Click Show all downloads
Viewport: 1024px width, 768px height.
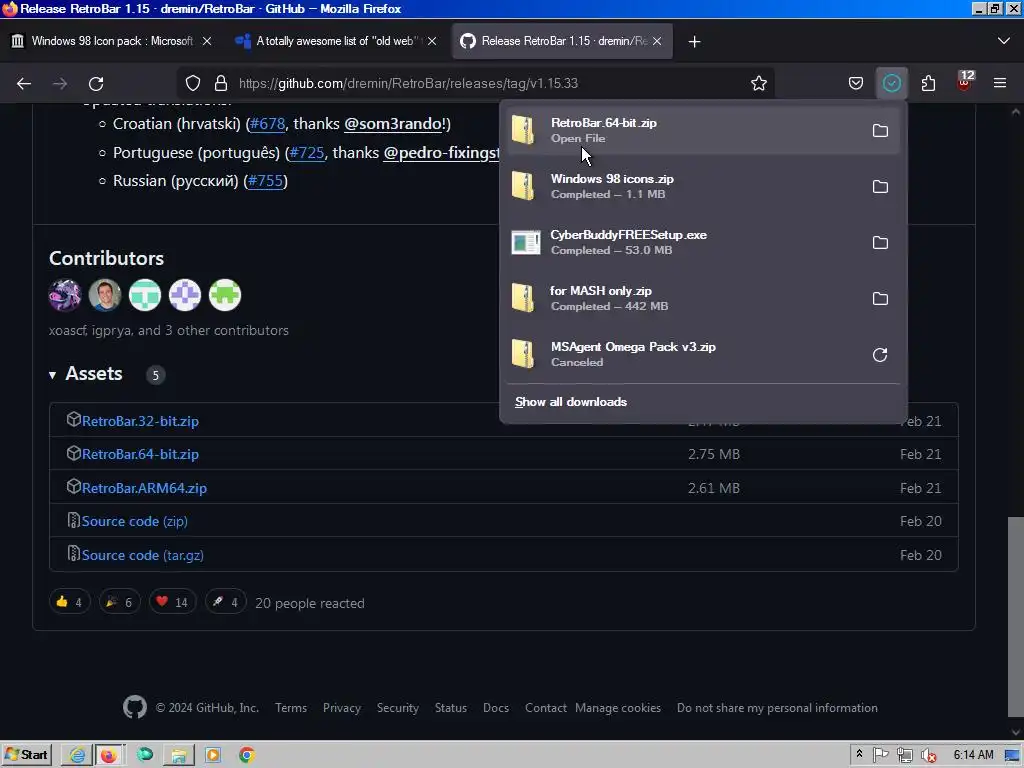tap(571, 402)
